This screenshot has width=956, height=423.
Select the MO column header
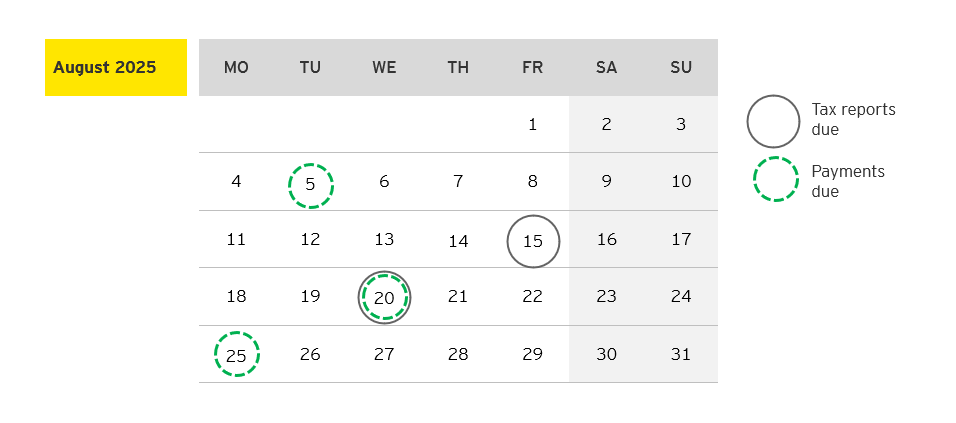coord(236,68)
